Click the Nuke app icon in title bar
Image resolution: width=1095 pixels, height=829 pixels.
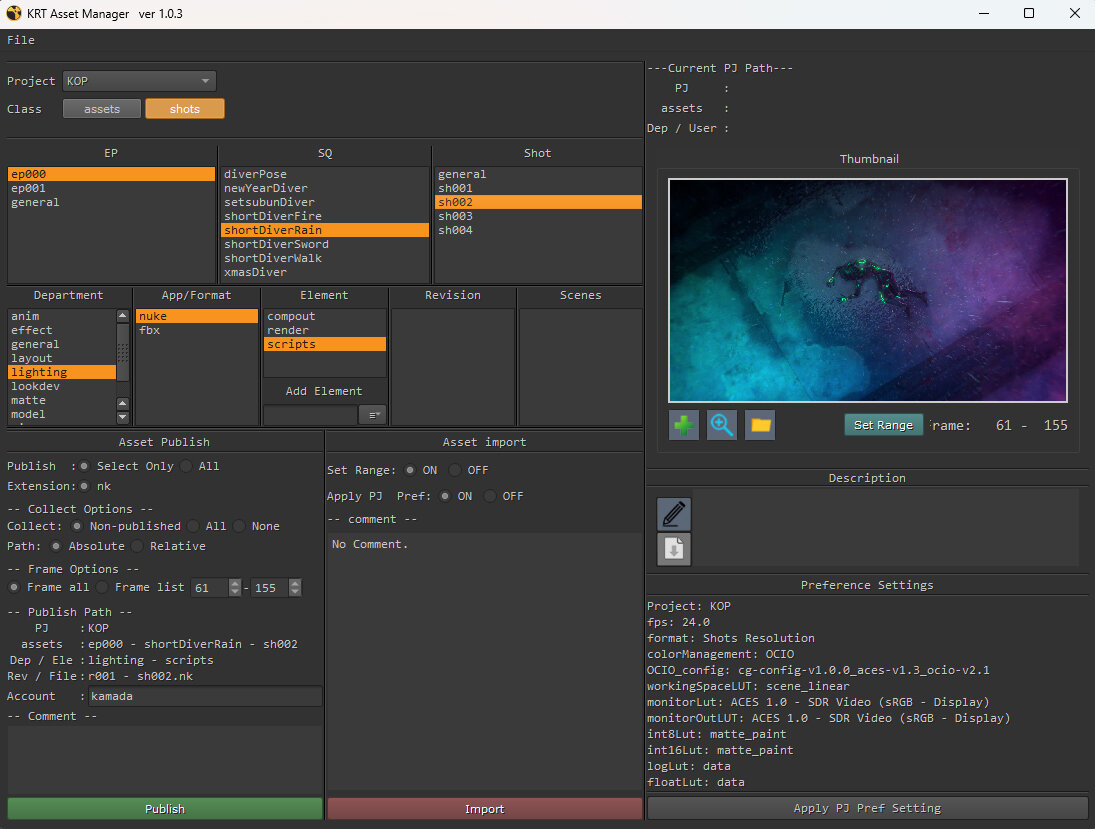(14, 14)
